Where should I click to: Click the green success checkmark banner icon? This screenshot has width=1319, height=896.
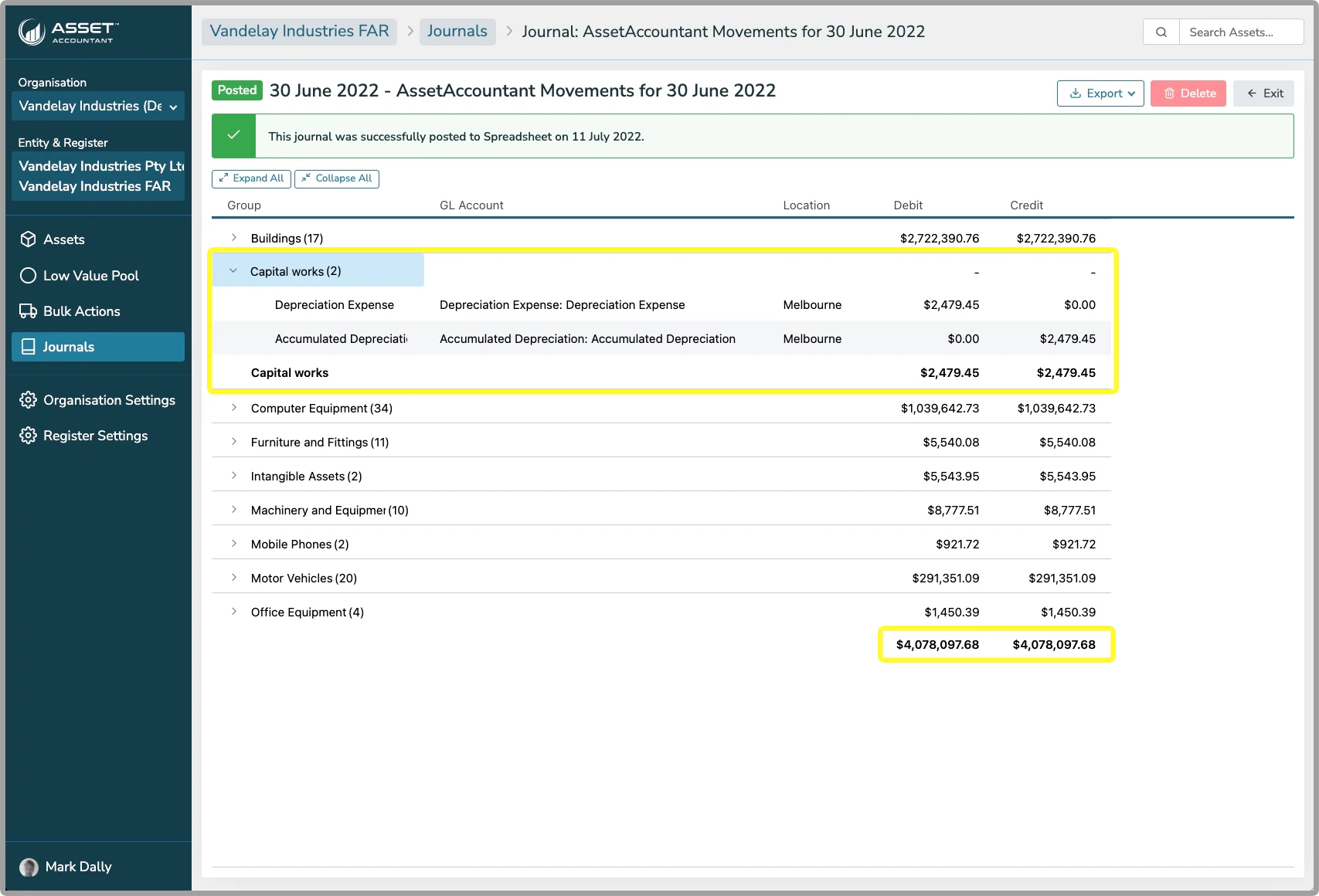pos(233,135)
